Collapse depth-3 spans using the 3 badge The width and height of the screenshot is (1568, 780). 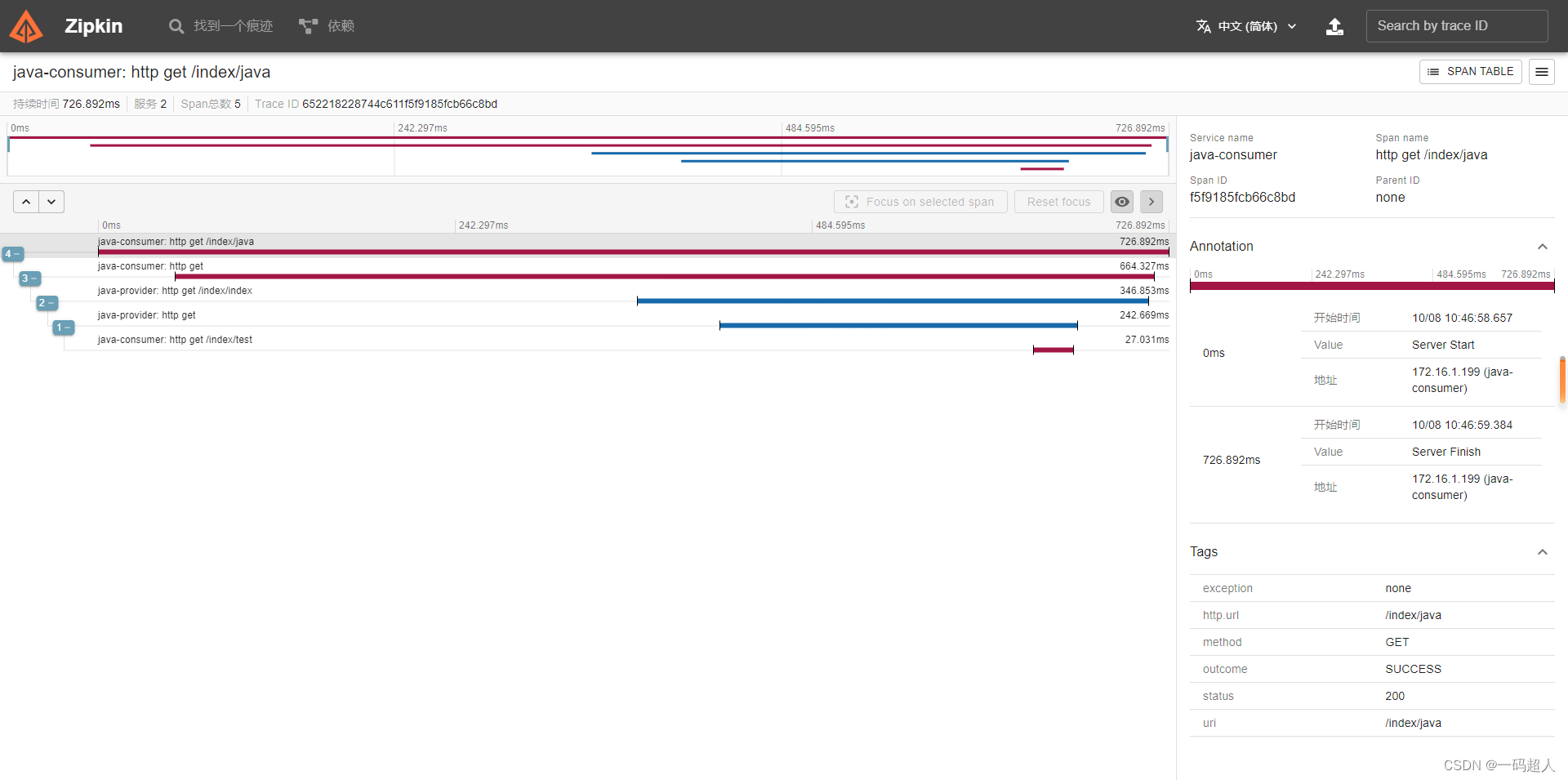point(29,278)
